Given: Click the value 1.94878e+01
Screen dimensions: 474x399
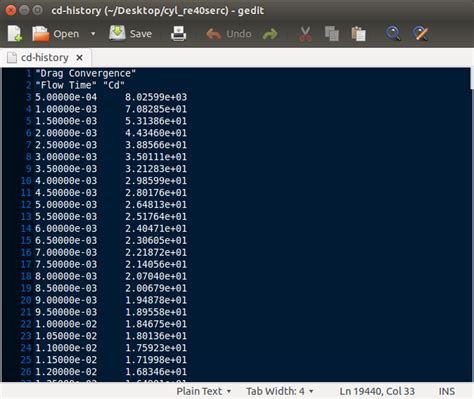Looking at the screenshot, I should [x=156, y=300].
